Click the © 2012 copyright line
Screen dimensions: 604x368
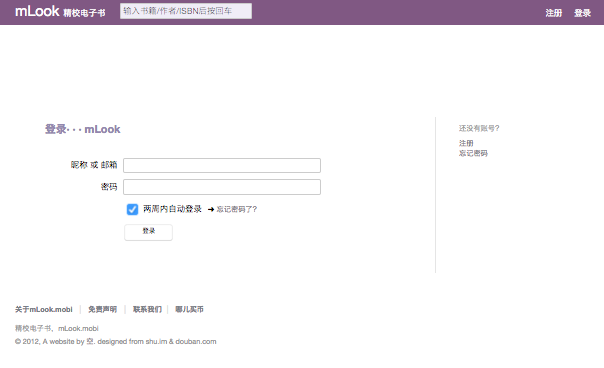[x=116, y=341]
